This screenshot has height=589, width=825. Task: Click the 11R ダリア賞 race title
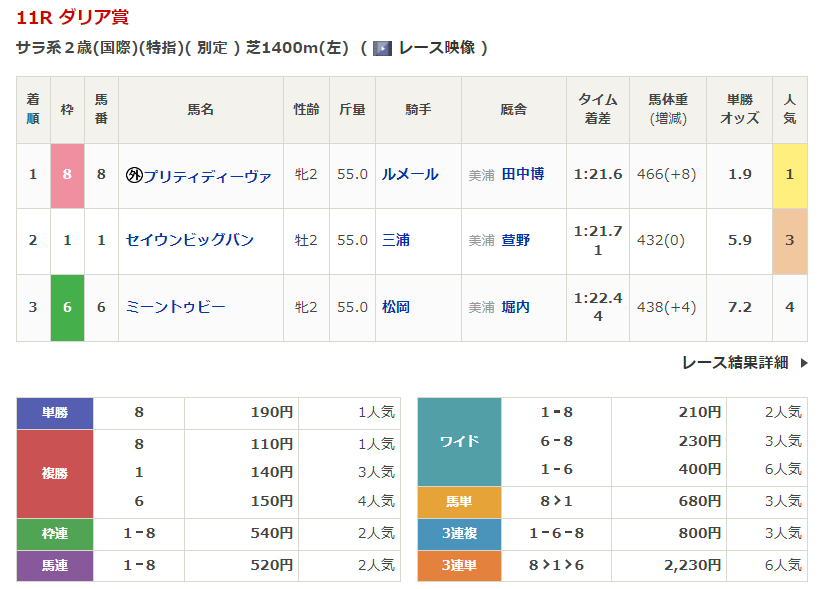click(x=72, y=17)
